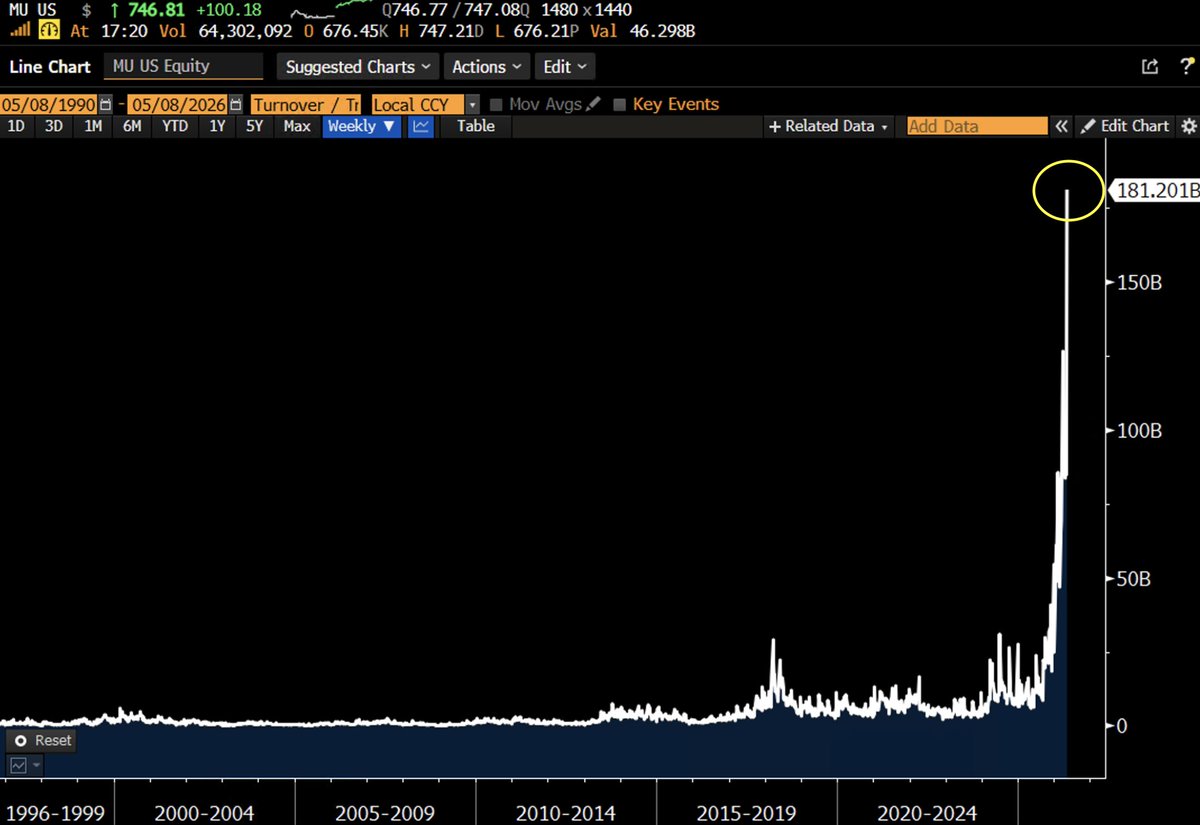Image resolution: width=1200 pixels, height=825 pixels.
Task: Click the Edit Chart button
Action: pos(1125,126)
